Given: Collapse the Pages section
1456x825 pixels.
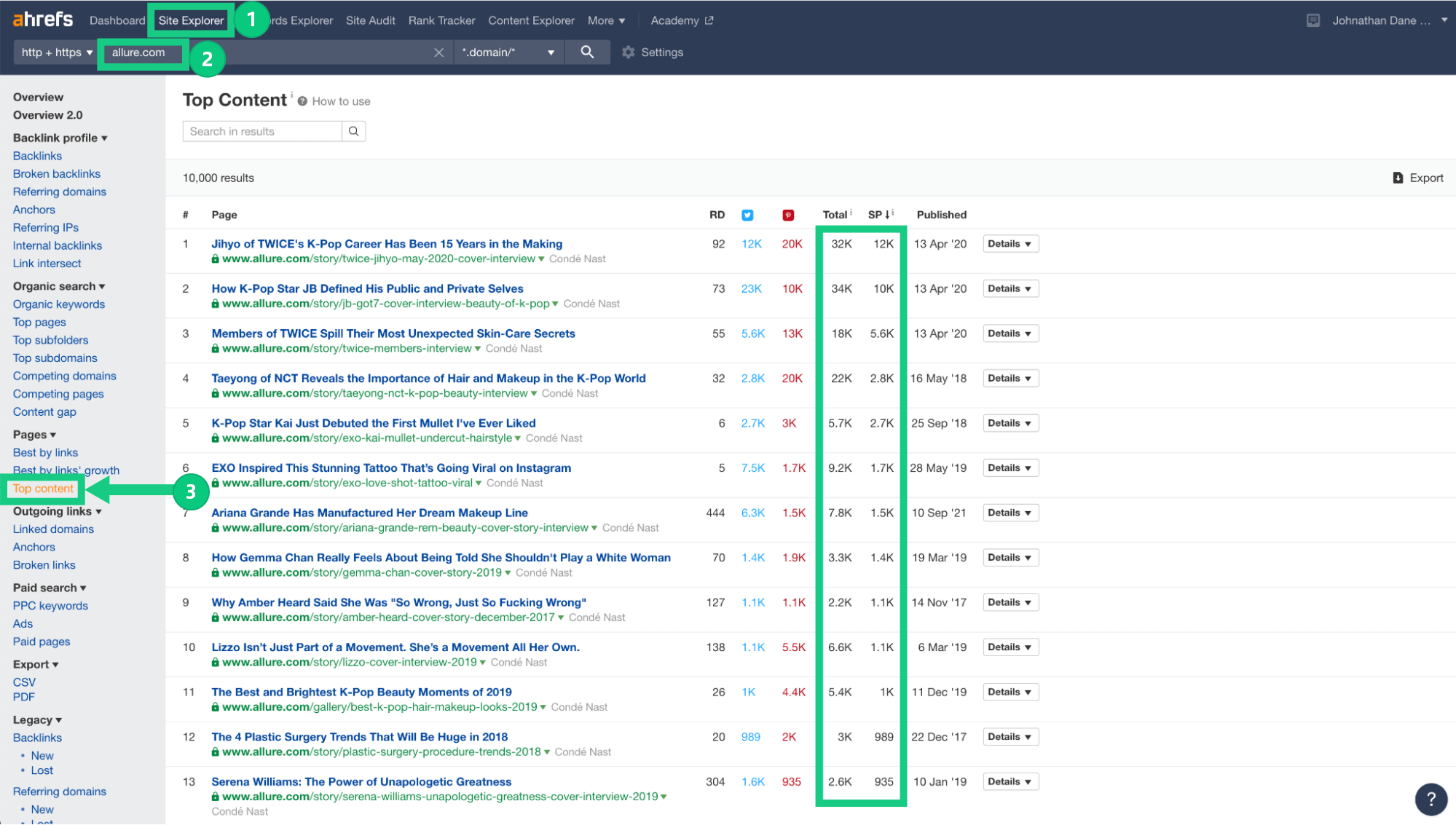Looking at the screenshot, I should [x=34, y=435].
